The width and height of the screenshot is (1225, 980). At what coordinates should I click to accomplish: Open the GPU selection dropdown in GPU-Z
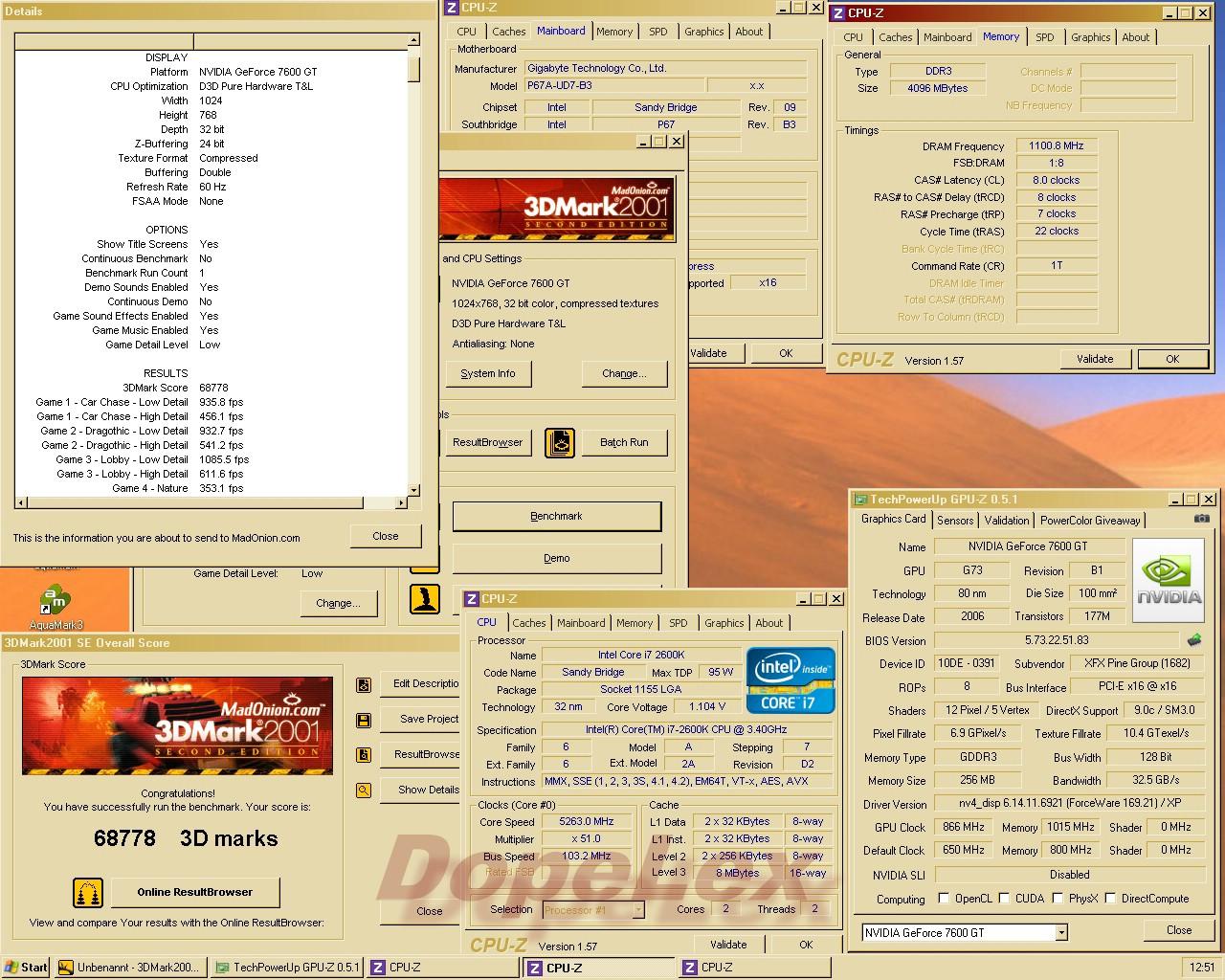point(1061,933)
